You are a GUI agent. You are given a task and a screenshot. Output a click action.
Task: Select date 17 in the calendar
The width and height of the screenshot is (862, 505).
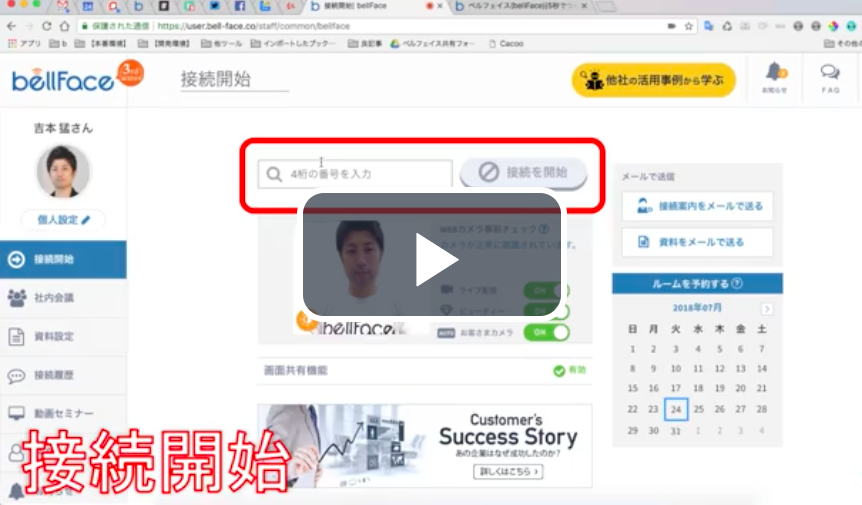pos(676,388)
